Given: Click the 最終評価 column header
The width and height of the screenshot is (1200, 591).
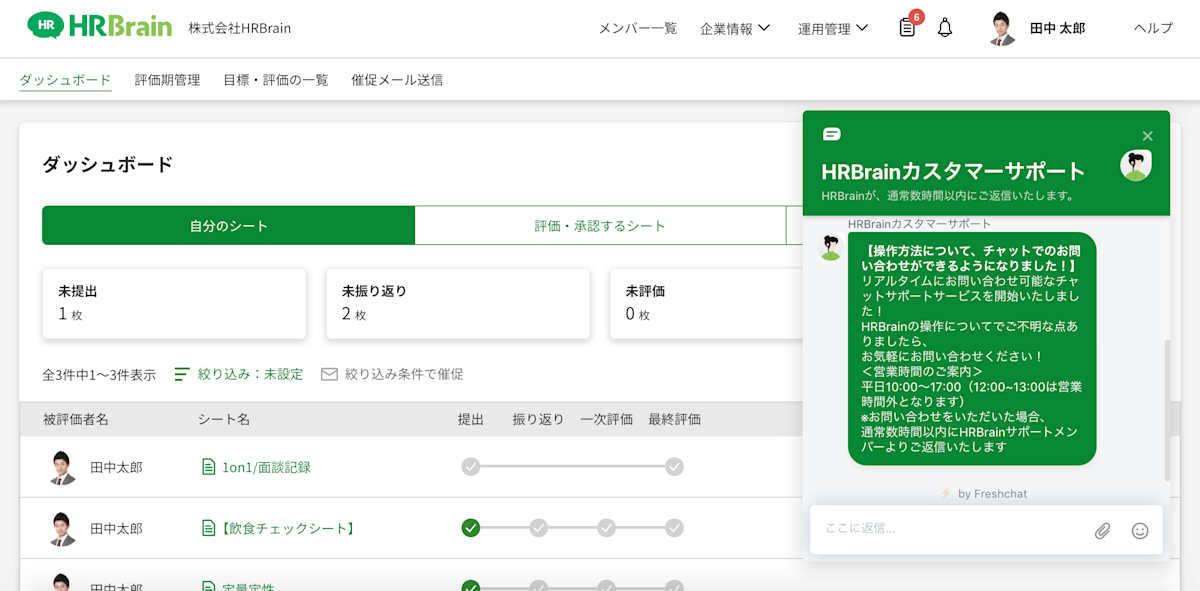Looking at the screenshot, I should 675,419.
